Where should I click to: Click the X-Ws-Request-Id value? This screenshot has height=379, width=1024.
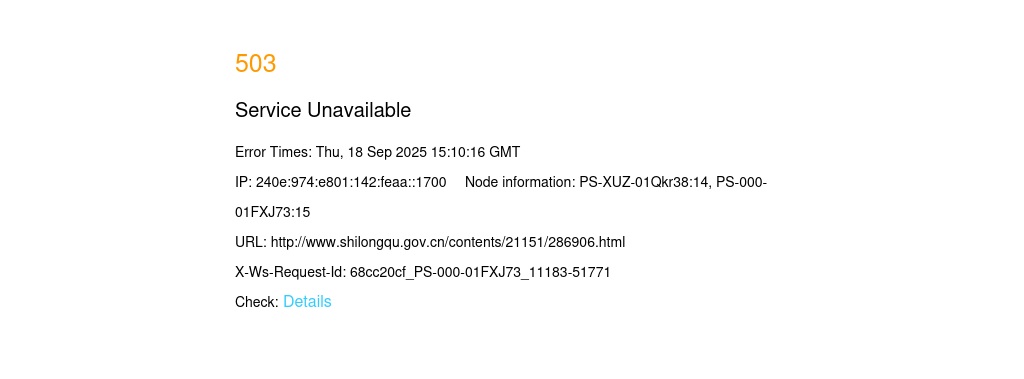click(480, 272)
